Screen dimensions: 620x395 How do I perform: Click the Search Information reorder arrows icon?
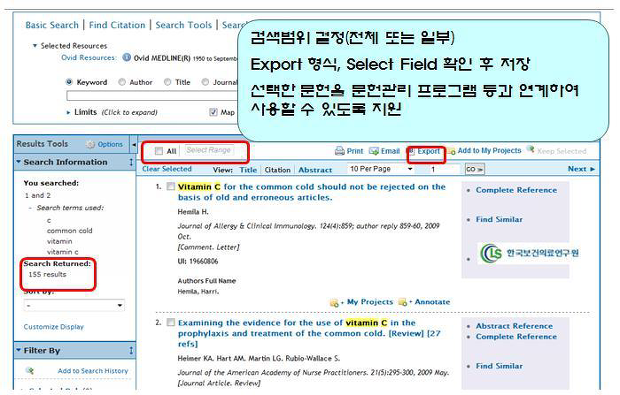point(131,162)
